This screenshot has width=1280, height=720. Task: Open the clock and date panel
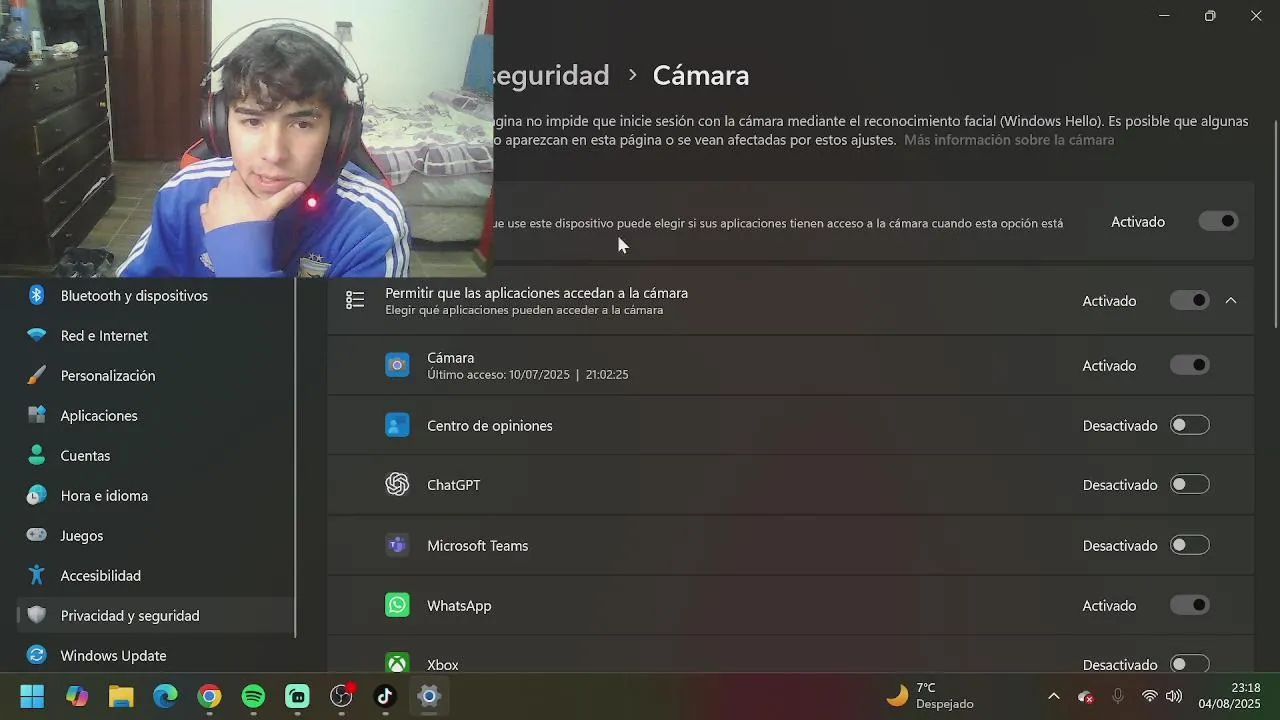pyautogui.click(x=1230, y=696)
